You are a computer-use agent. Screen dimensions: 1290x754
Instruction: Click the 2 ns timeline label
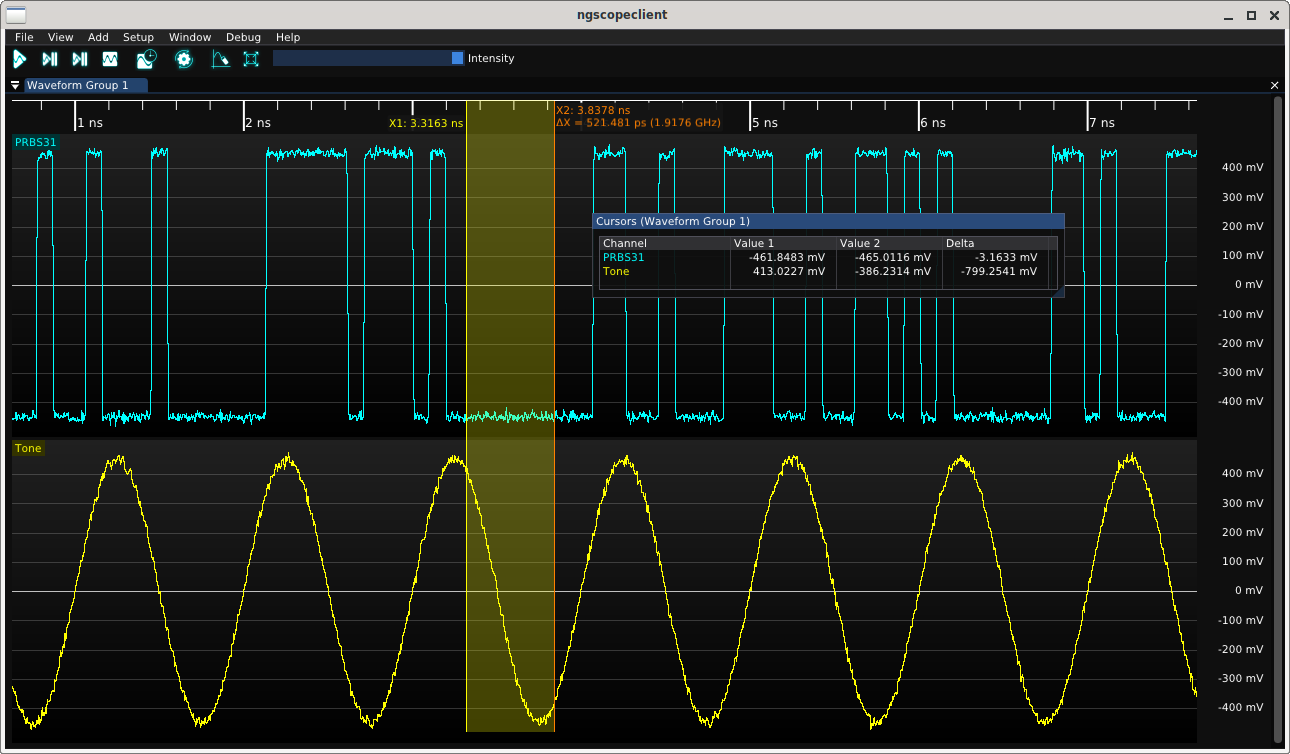tap(258, 123)
